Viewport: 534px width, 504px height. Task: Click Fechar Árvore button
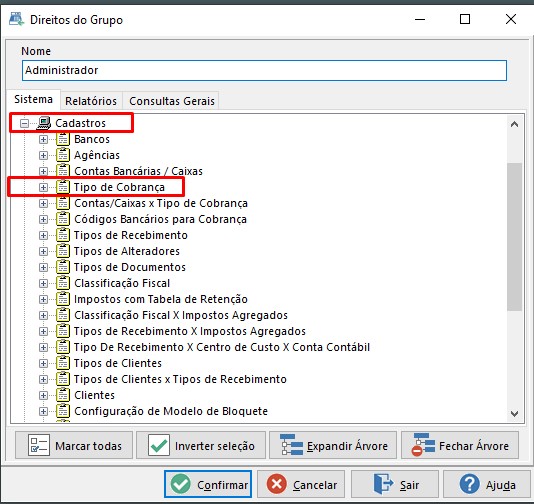(x=460, y=445)
